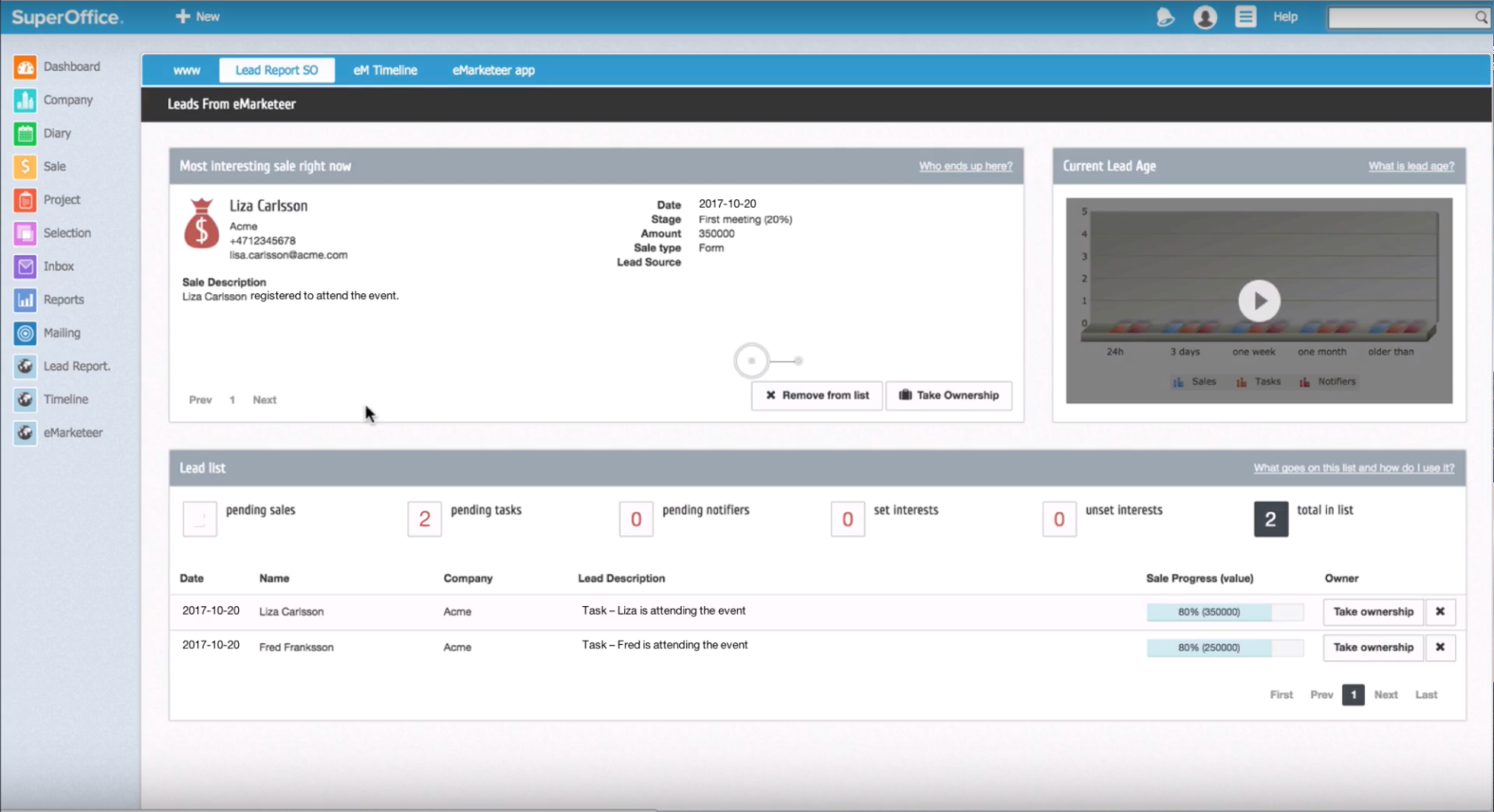Click the money bag sale icon
Image resolution: width=1494 pixels, height=812 pixels.
(x=202, y=223)
